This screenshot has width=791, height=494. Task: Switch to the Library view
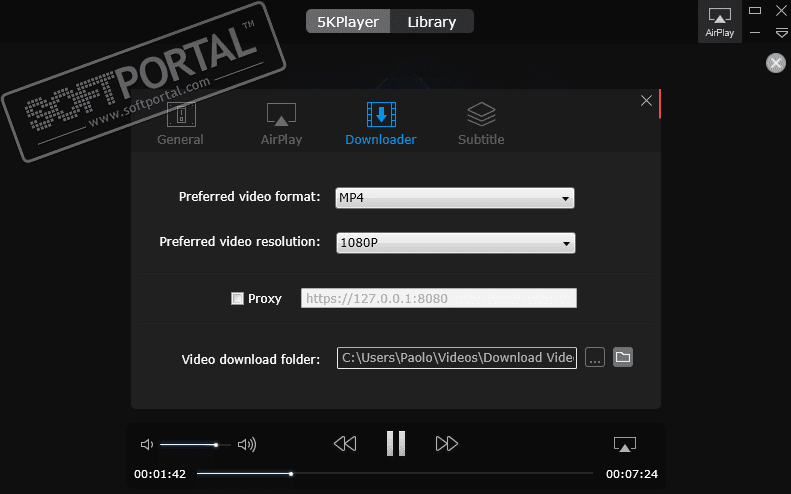pos(432,22)
